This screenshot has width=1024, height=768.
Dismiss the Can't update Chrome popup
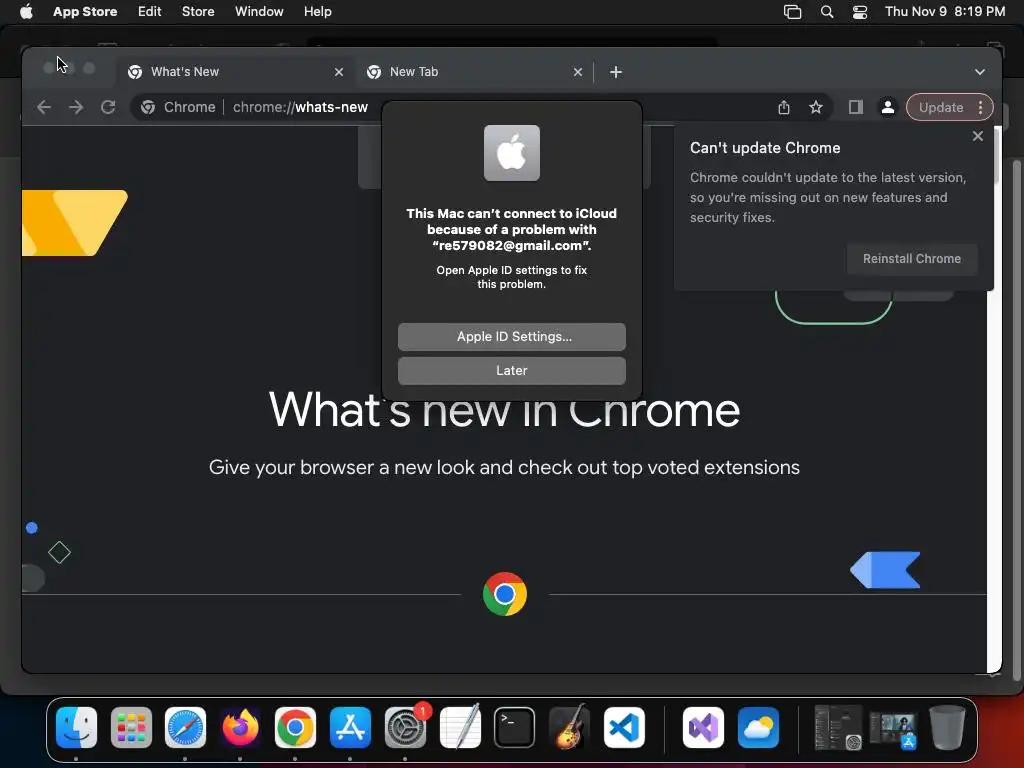pos(978,136)
